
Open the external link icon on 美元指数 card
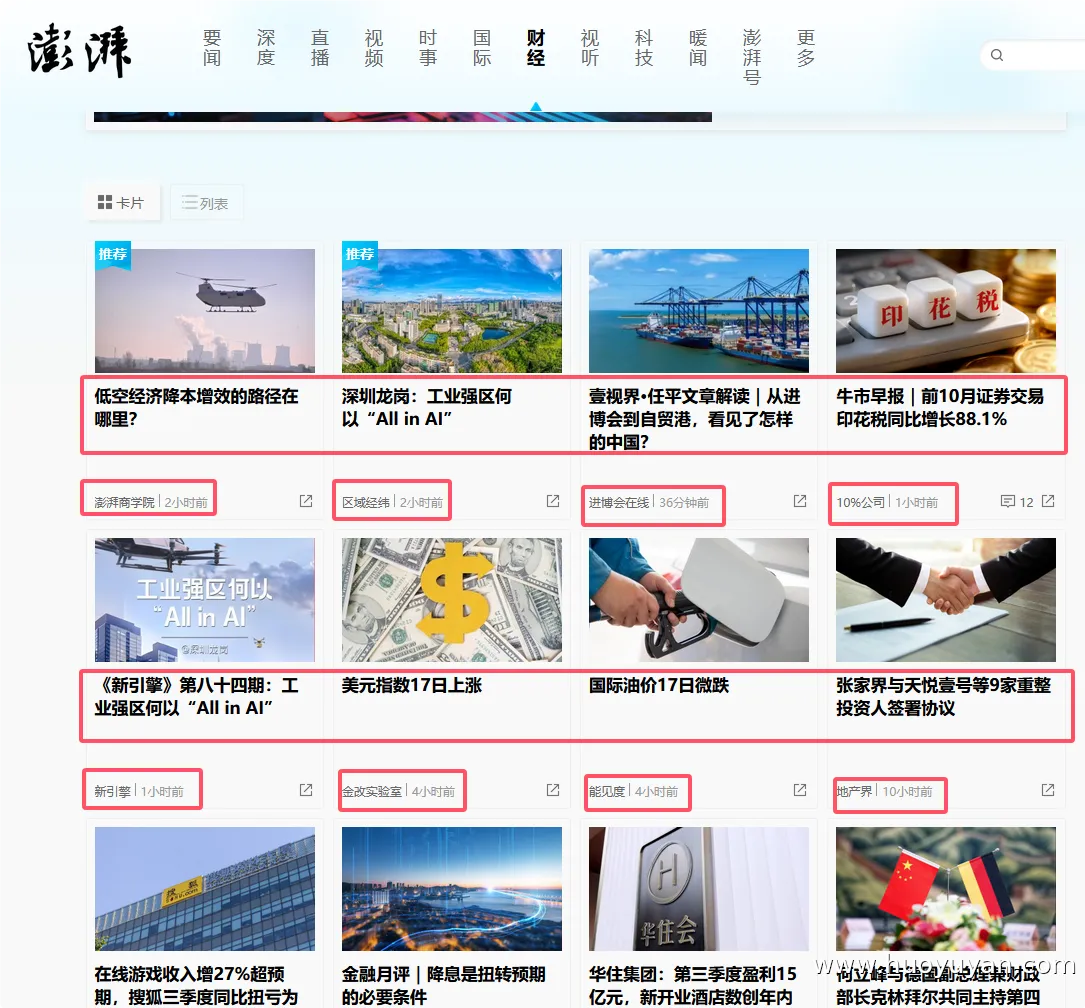(552, 789)
